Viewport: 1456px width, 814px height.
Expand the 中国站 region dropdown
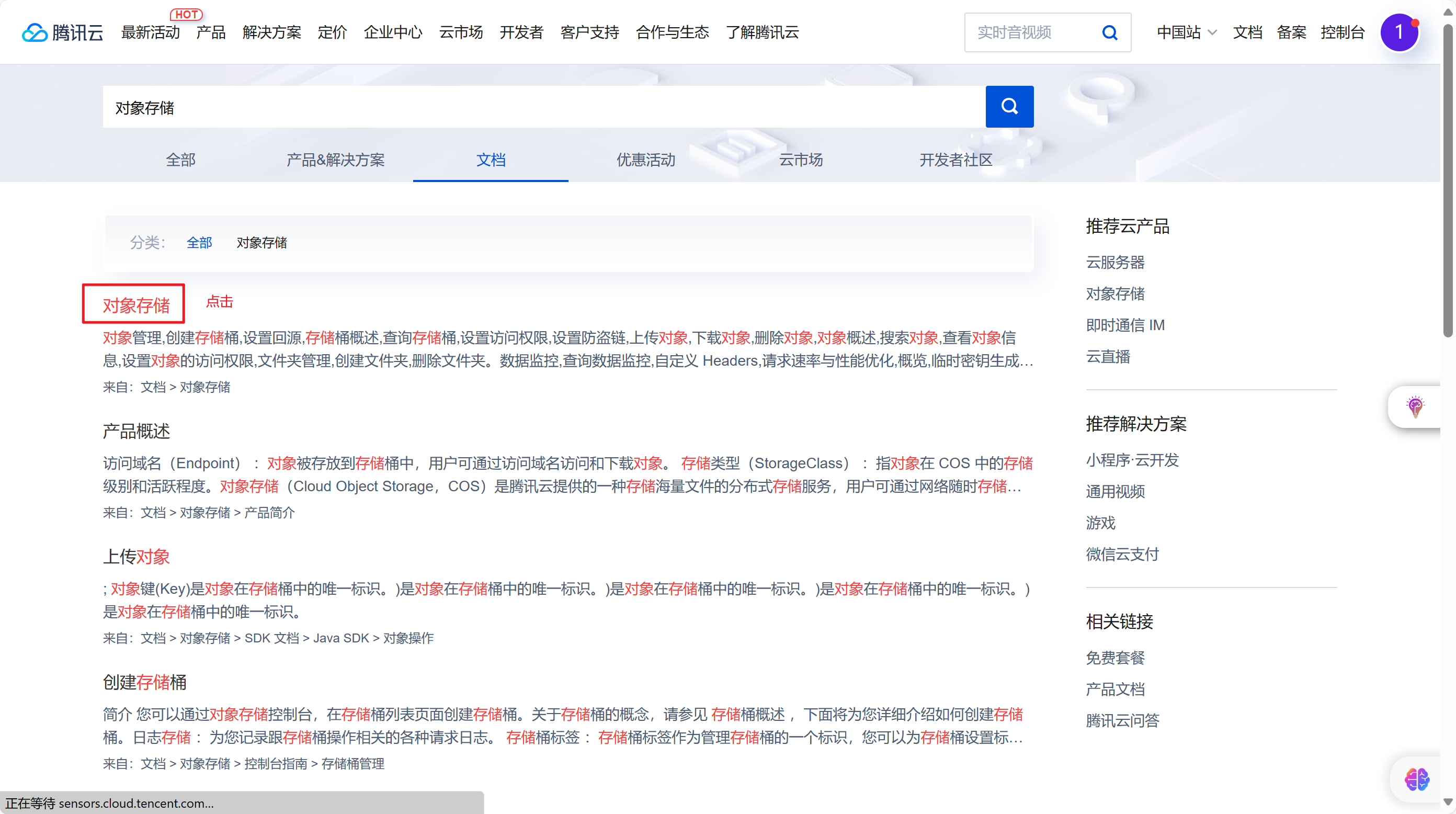pyautogui.click(x=1186, y=32)
